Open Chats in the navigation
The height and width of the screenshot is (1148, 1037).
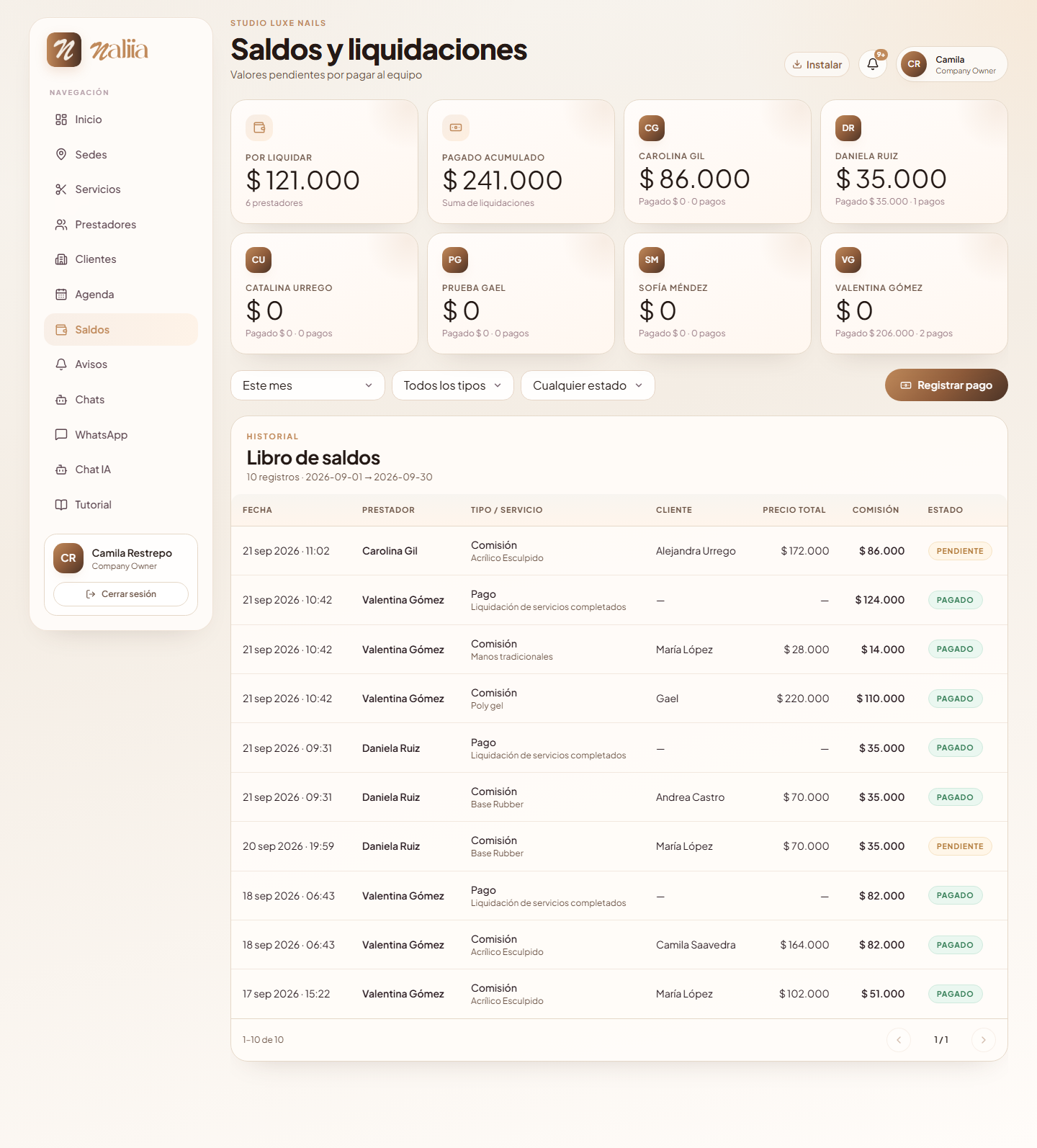pos(121,400)
